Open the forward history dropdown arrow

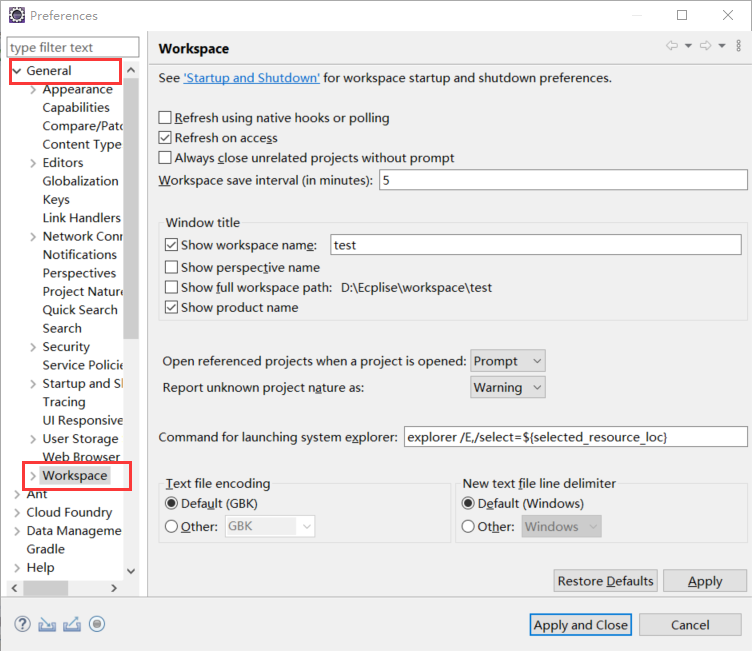pyautogui.click(x=722, y=46)
